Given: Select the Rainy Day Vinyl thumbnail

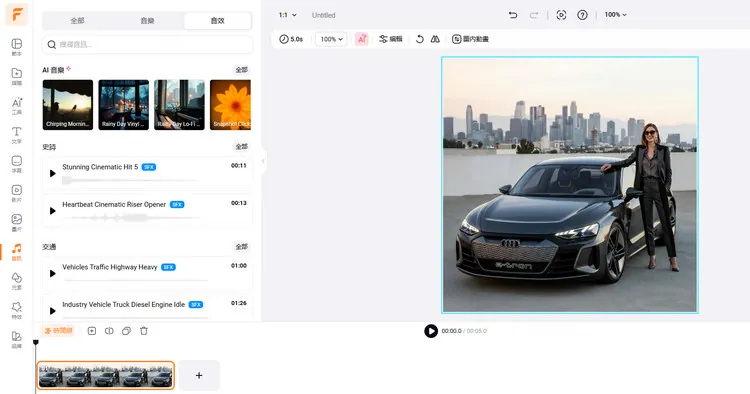Looking at the screenshot, I should (123, 105).
